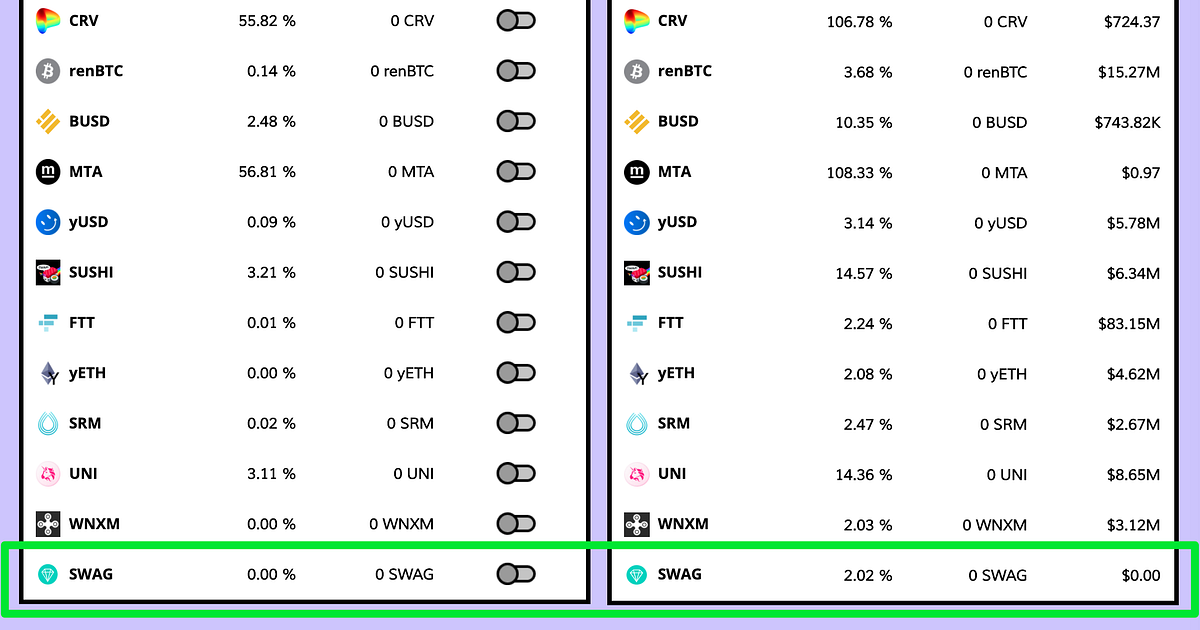Click the CRV token icon
The image size is (1200, 630).
click(44, 20)
